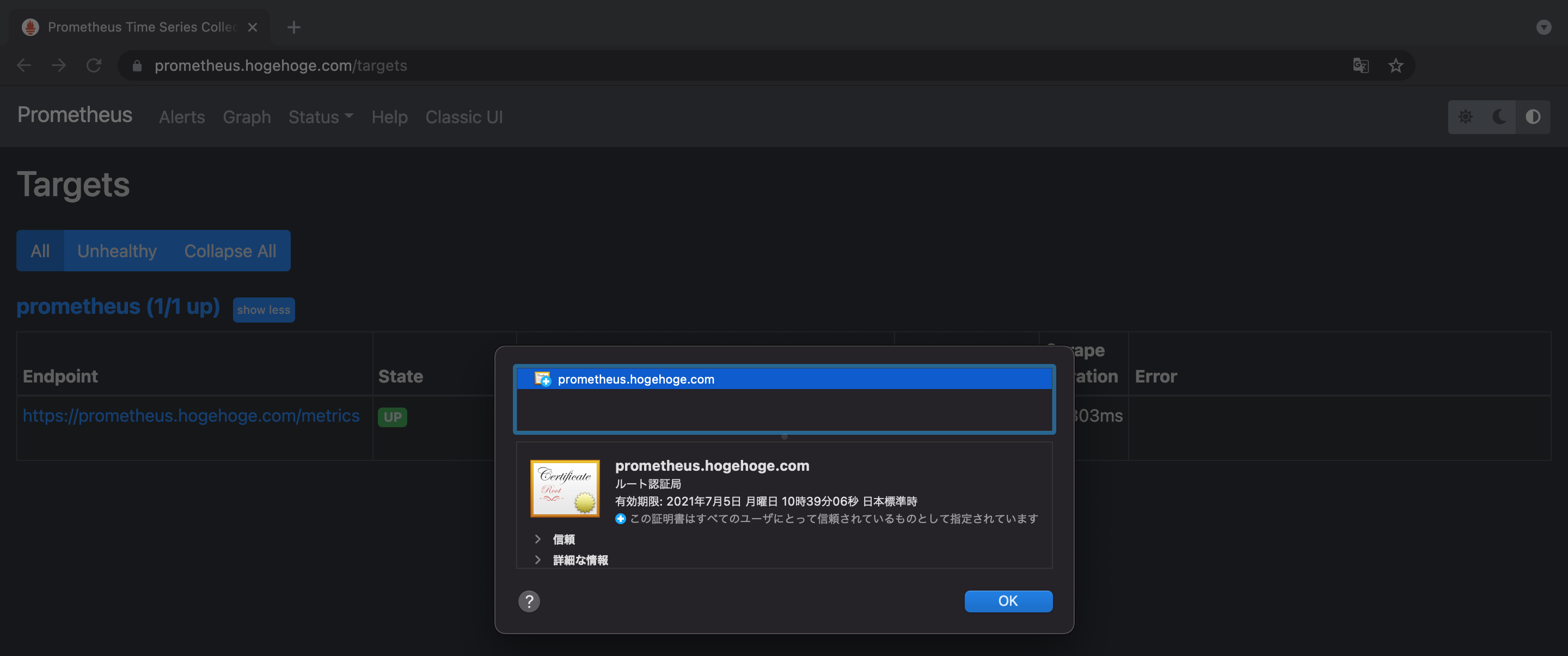Image resolution: width=1568 pixels, height=656 pixels.
Task: Click the blue plus trusted-certificate icon
Action: [620, 518]
